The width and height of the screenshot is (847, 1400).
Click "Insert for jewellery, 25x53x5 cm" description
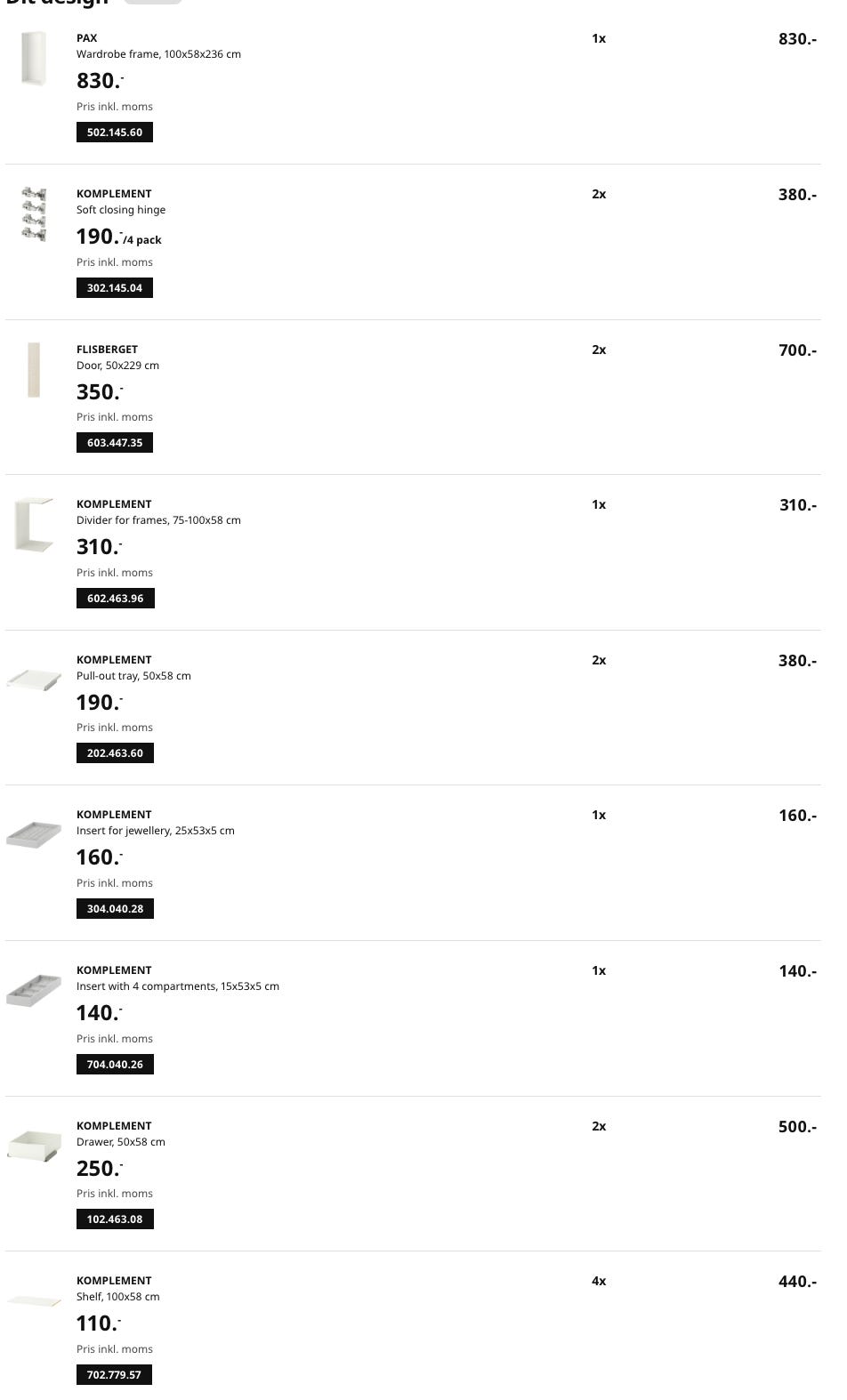pyautogui.click(x=156, y=831)
